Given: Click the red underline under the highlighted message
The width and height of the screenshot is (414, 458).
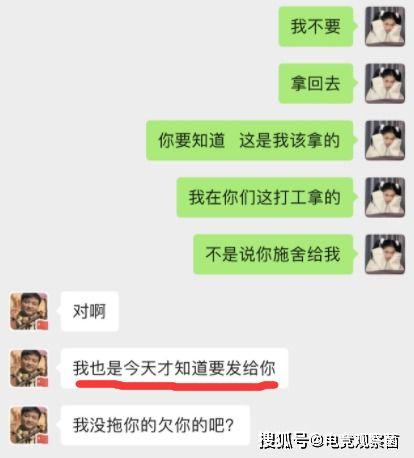Looking at the screenshot, I should [x=177, y=386].
